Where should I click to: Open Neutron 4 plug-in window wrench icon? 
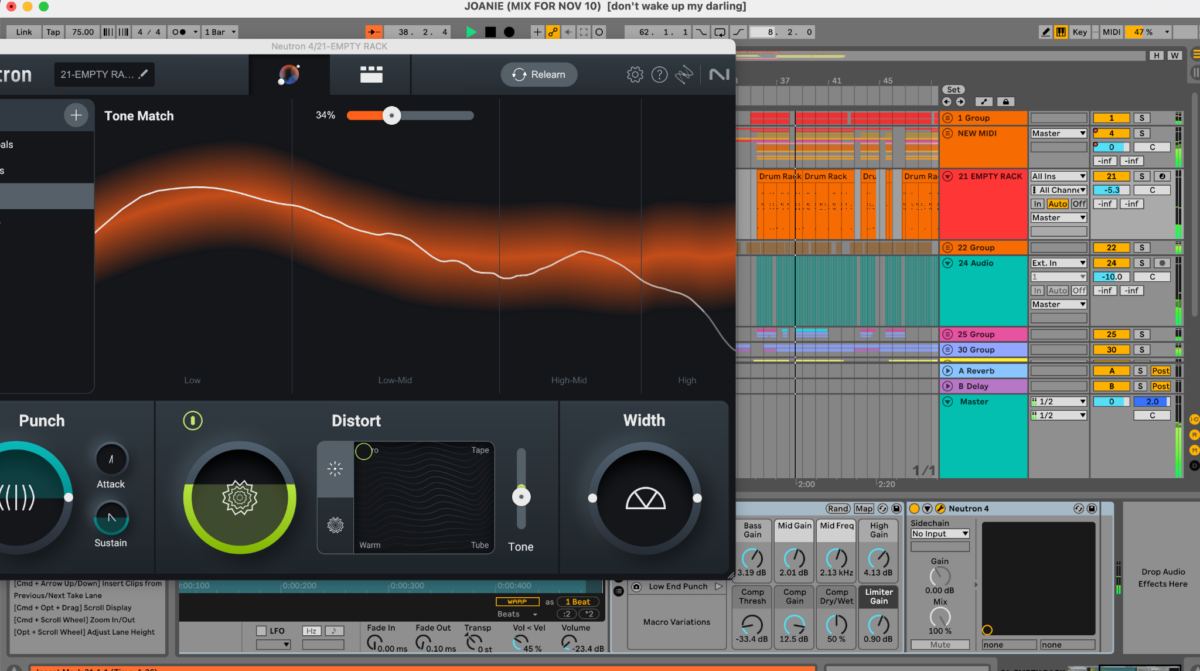coord(940,509)
